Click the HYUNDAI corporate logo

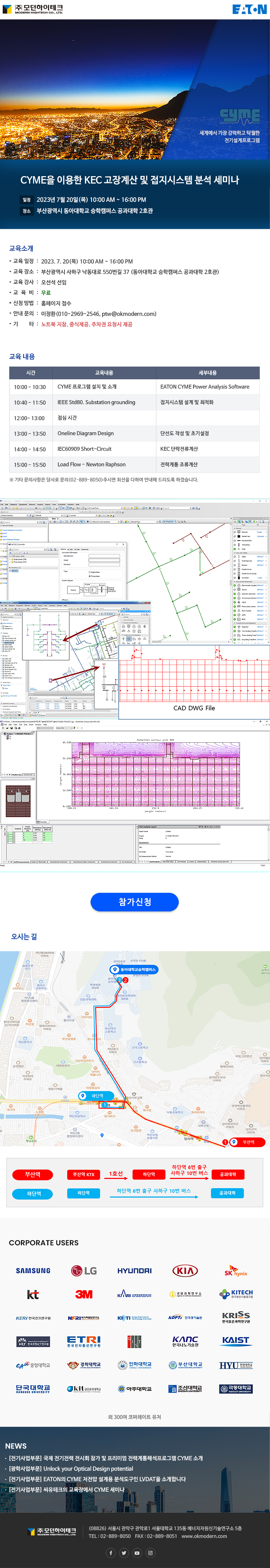tap(134, 1270)
